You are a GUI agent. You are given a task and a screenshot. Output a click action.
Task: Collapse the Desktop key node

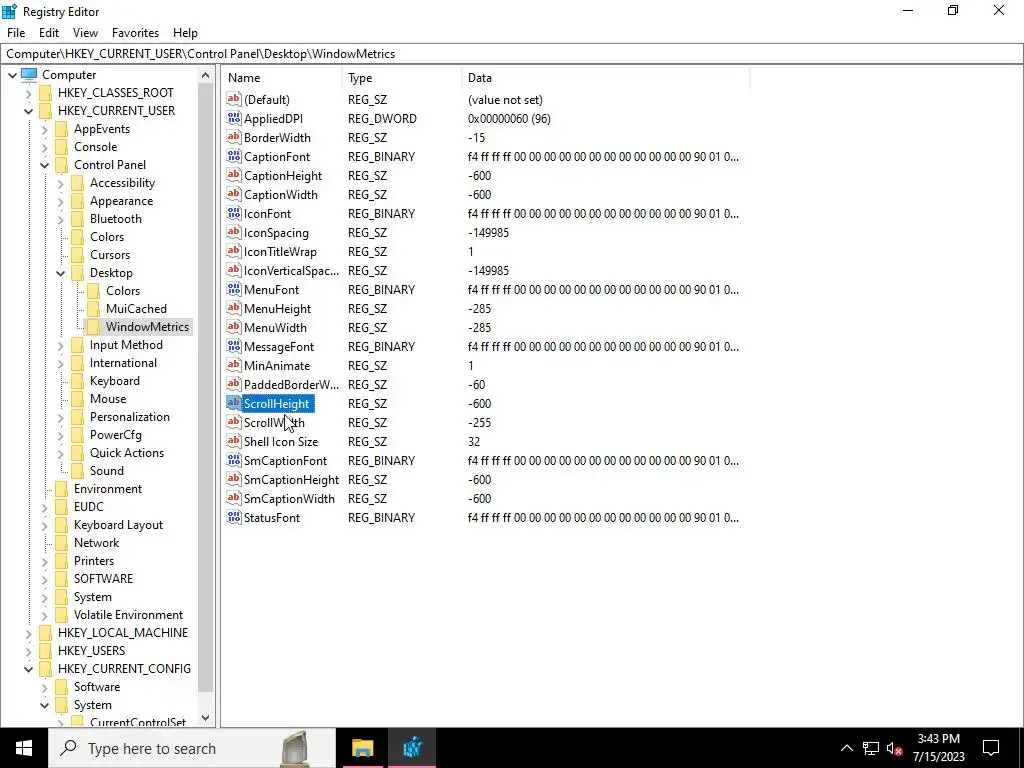pos(61,273)
